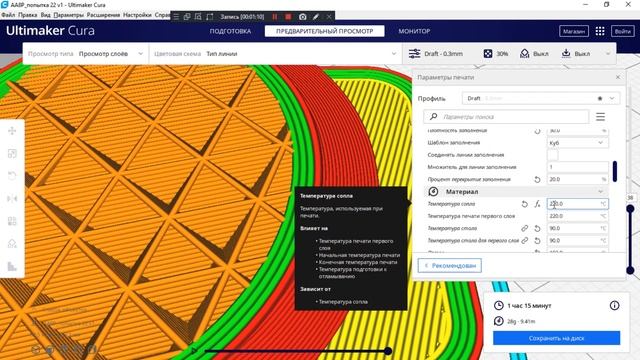Click the support off icon
The width and height of the screenshot is (640, 360).
tap(524, 53)
